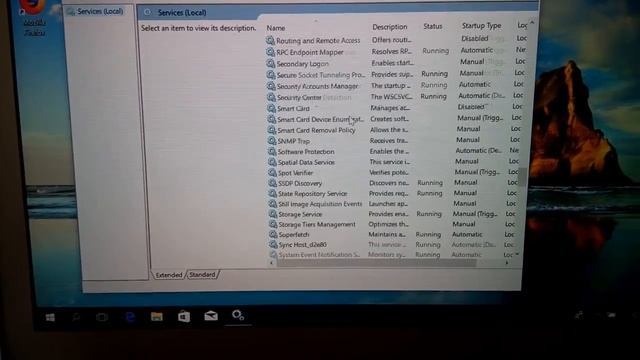The width and height of the screenshot is (640, 360).
Task: Launch Microsoft Edge from the taskbar
Action: 130,316
